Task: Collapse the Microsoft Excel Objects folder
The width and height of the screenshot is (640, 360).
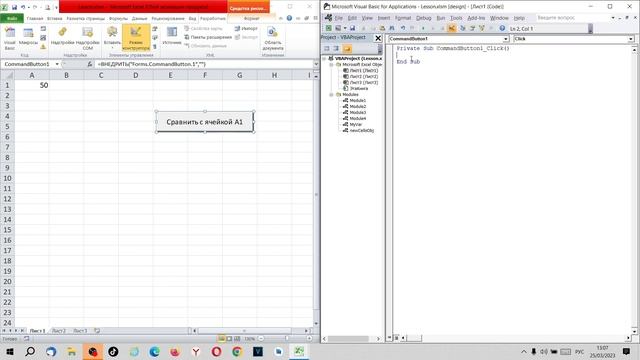Action: click(x=331, y=64)
